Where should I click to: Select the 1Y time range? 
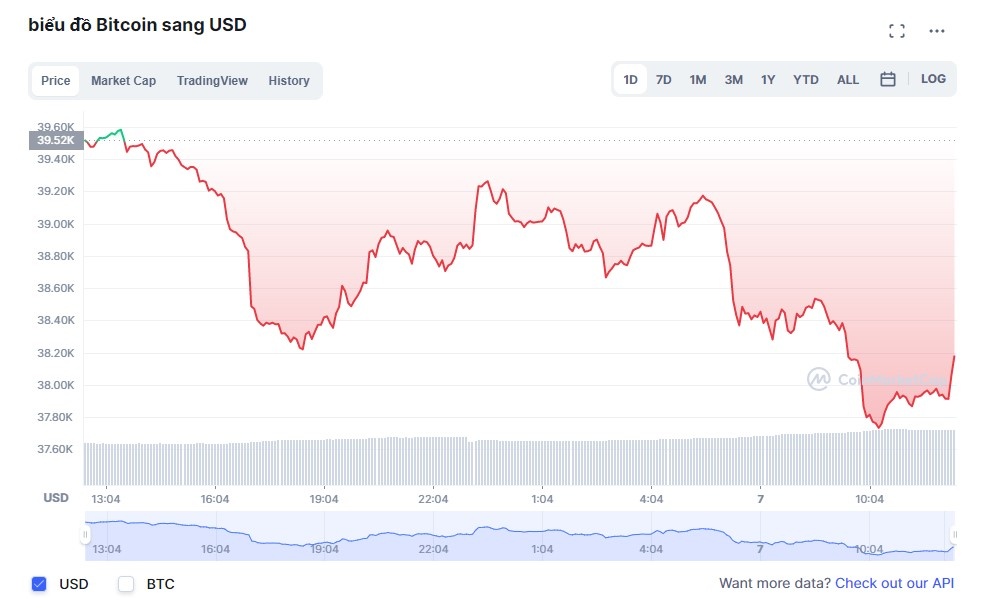(767, 78)
